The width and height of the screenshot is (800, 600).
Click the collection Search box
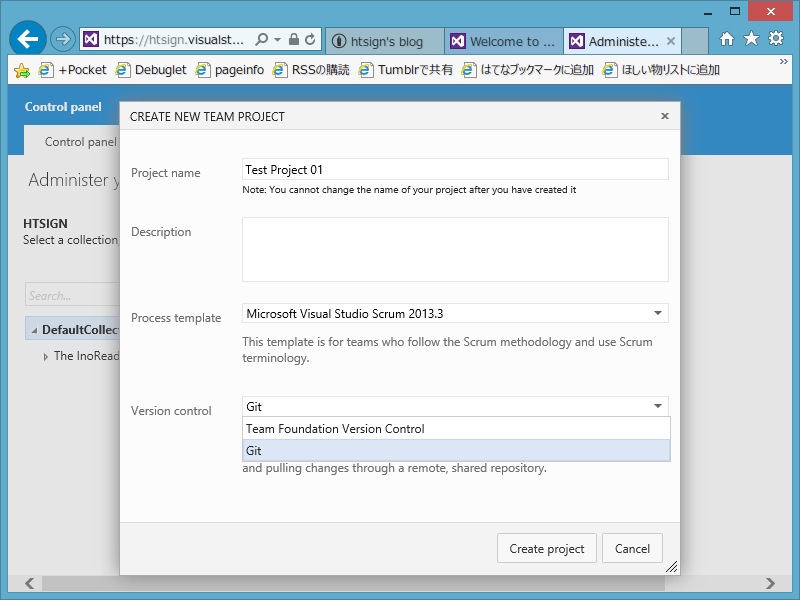click(72, 295)
